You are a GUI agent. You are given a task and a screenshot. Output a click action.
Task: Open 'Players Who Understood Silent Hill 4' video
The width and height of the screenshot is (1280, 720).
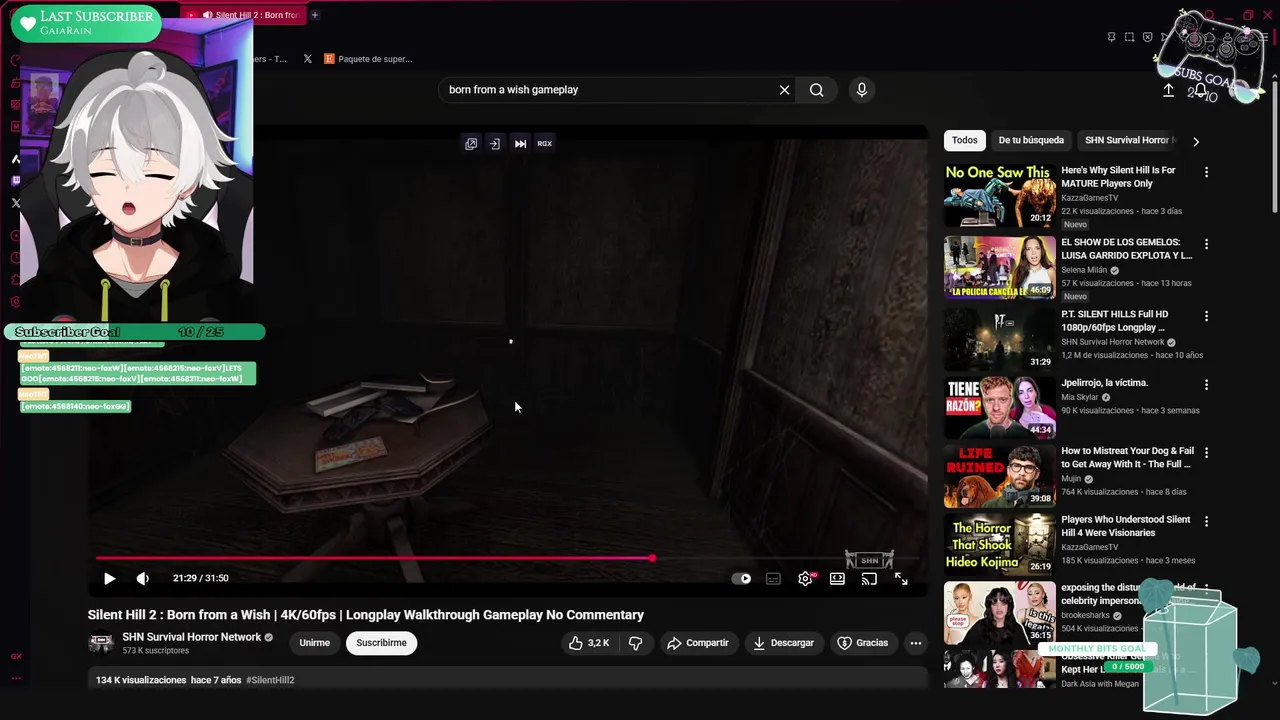(1126, 526)
